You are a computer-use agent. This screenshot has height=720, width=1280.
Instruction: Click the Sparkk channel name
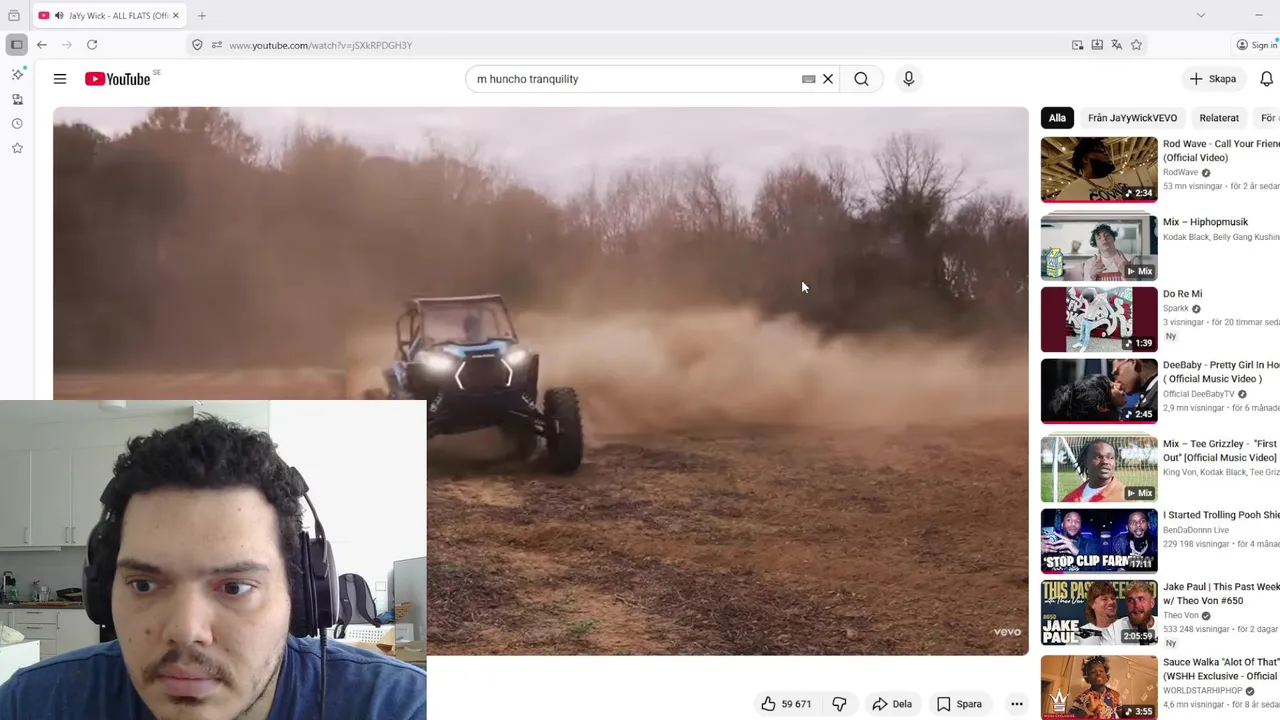point(1176,308)
